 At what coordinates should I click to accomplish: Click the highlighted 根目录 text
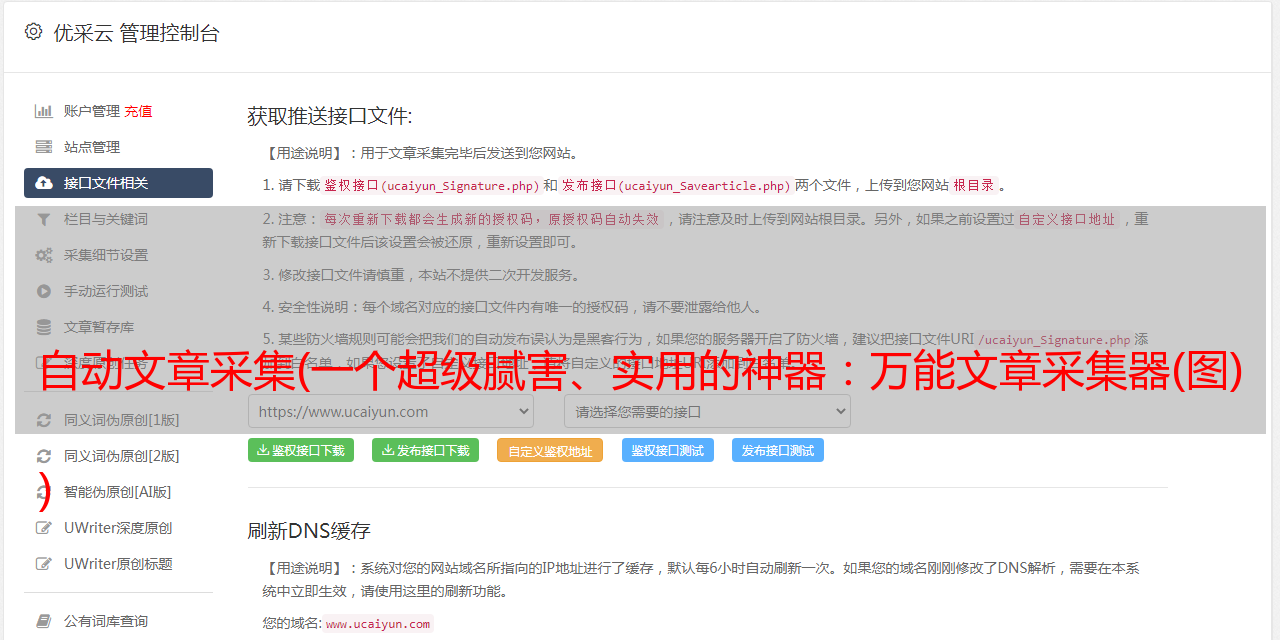click(974, 185)
